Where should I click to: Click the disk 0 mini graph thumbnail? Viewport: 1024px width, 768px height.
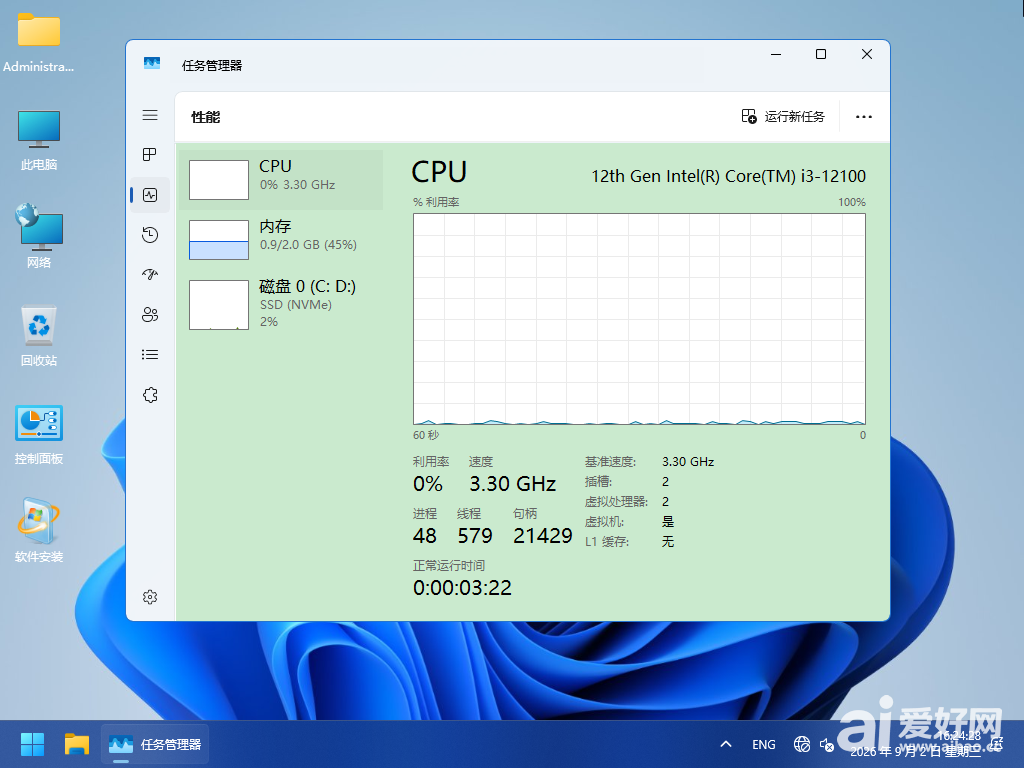pos(219,305)
